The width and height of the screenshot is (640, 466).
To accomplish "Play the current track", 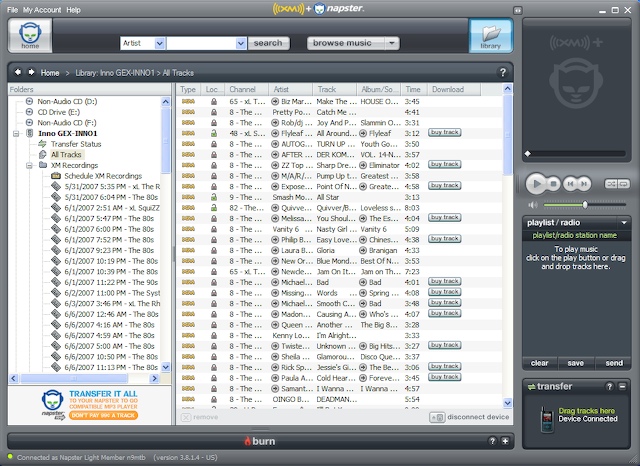I will pos(536,184).
